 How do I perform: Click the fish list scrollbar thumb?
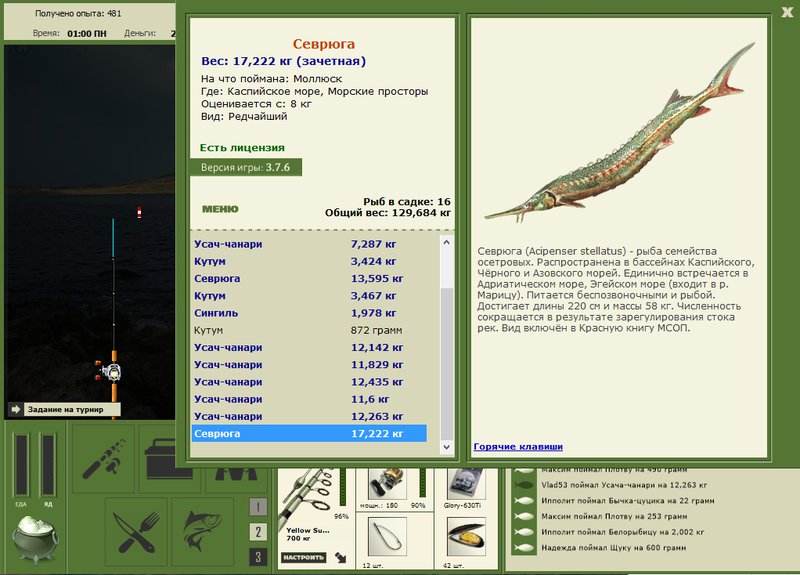446,363
